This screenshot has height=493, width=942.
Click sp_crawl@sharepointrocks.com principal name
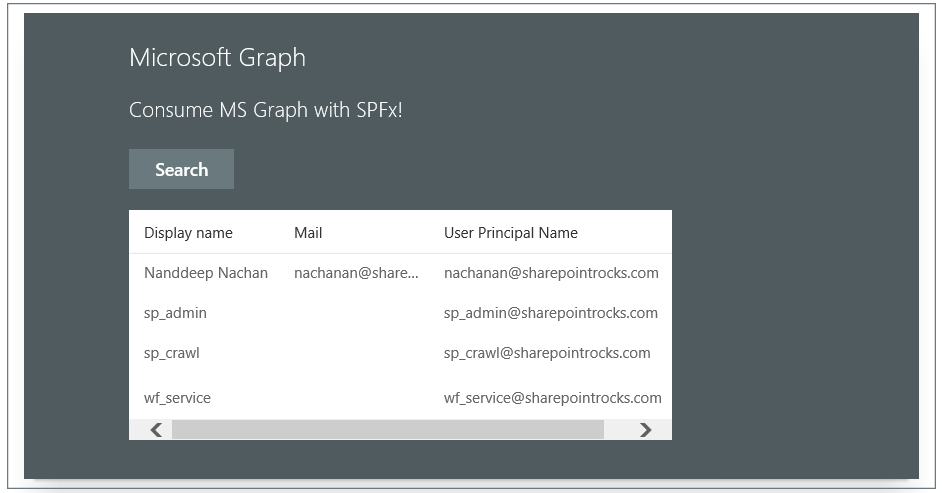[x=547, y=353]
